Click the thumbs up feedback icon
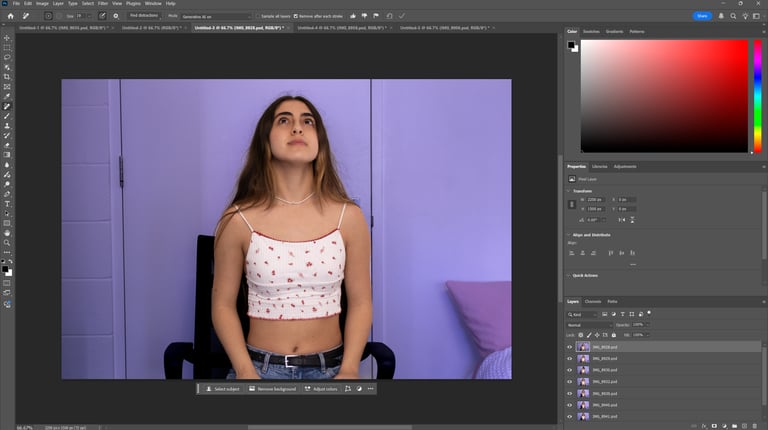768x430 pixels. pos(353,16)
